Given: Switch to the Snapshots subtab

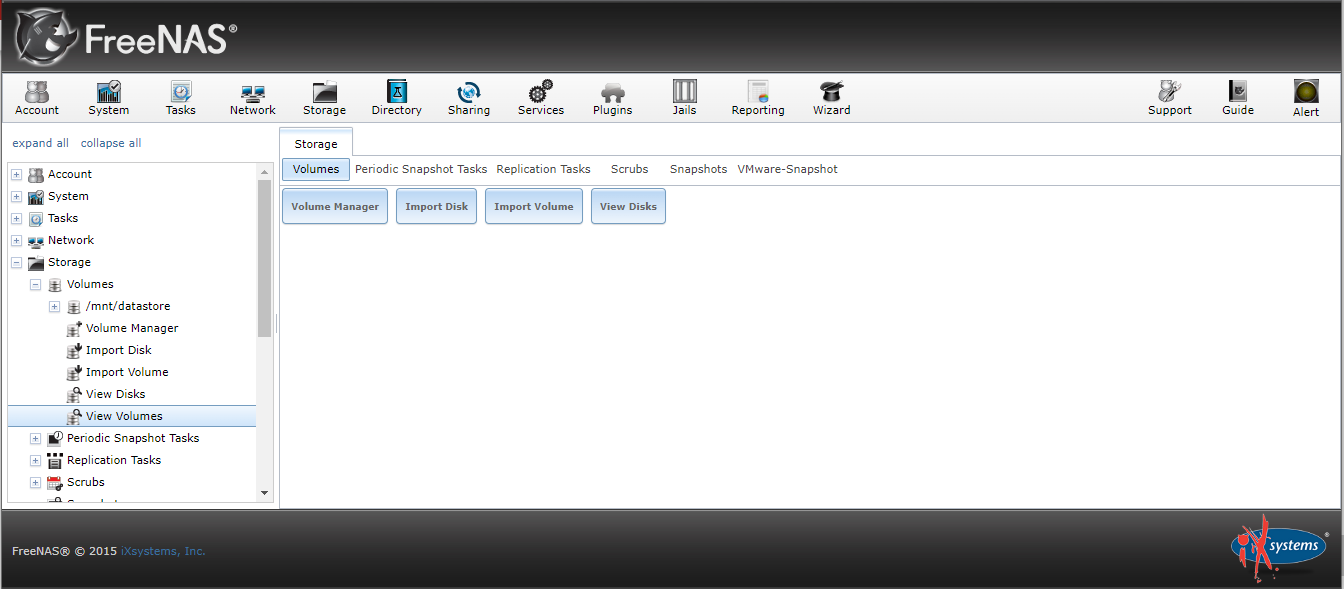Looking at the screenshot, I should [x=698, y=169].
